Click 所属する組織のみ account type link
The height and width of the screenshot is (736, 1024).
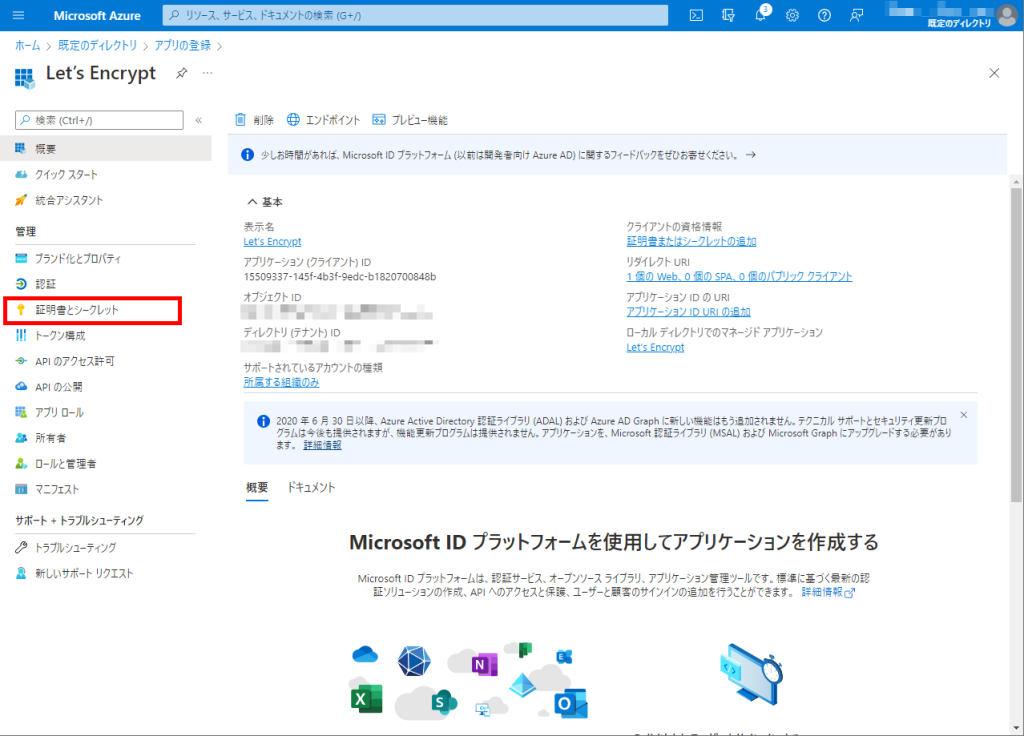[281, 383]
